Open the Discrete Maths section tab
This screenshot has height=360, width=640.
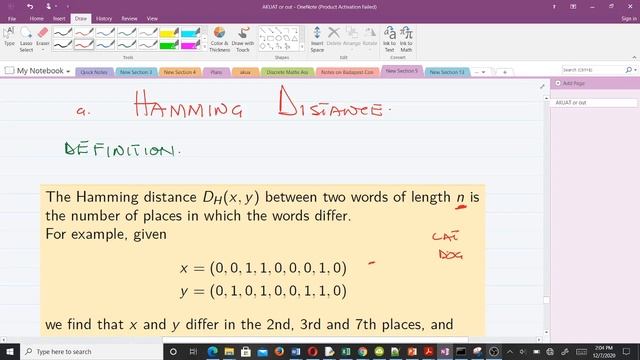(x=287, y=72)
